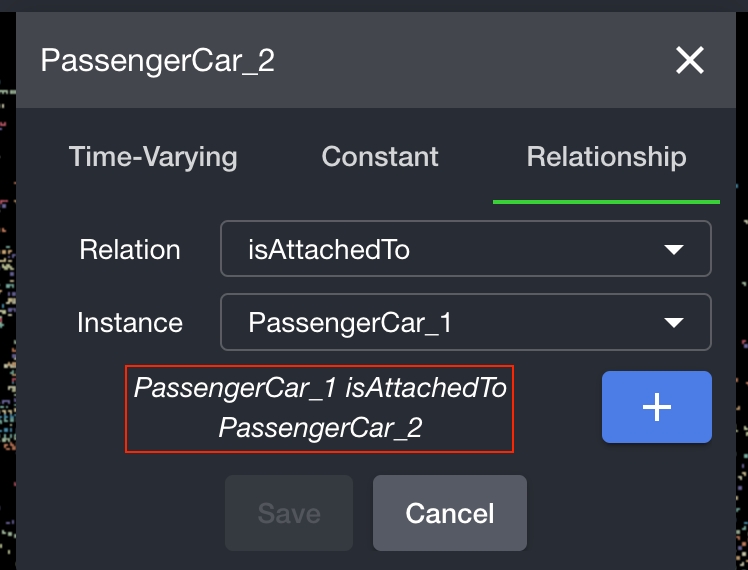Open the Instance combo box showing PassengerCar_1

click(x=466, y=322)
